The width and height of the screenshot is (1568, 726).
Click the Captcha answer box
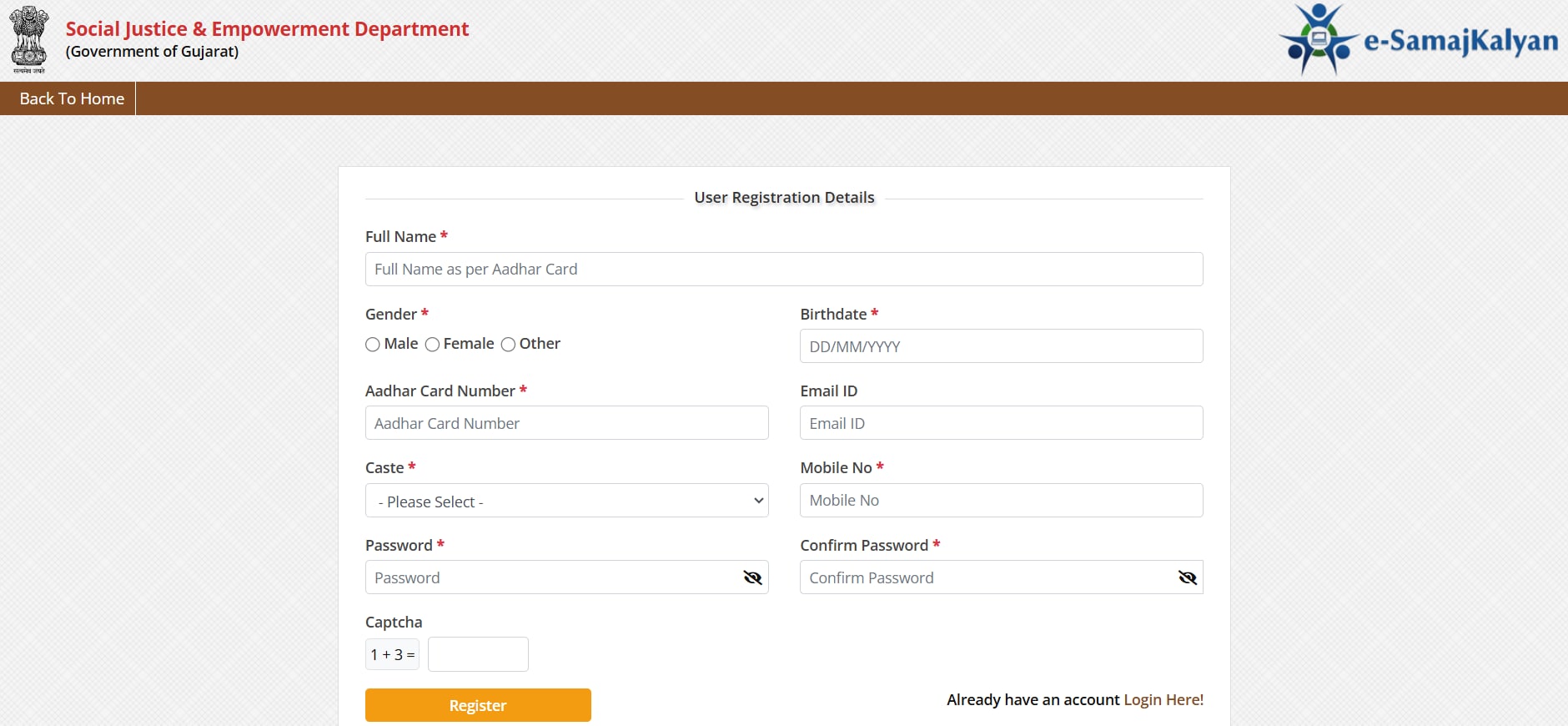(x=478, y=654)
